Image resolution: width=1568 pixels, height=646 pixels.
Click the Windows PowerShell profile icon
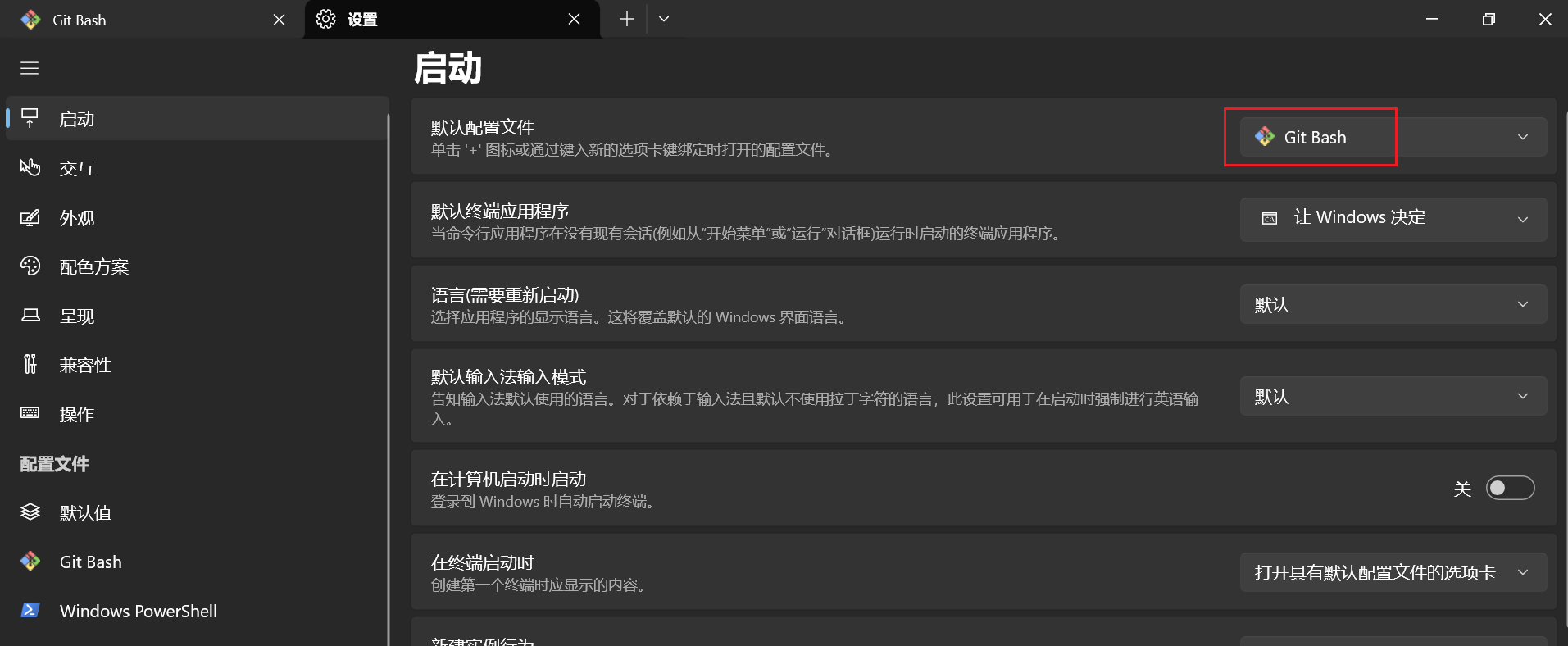pyautogui.click(x=30, y=611)
